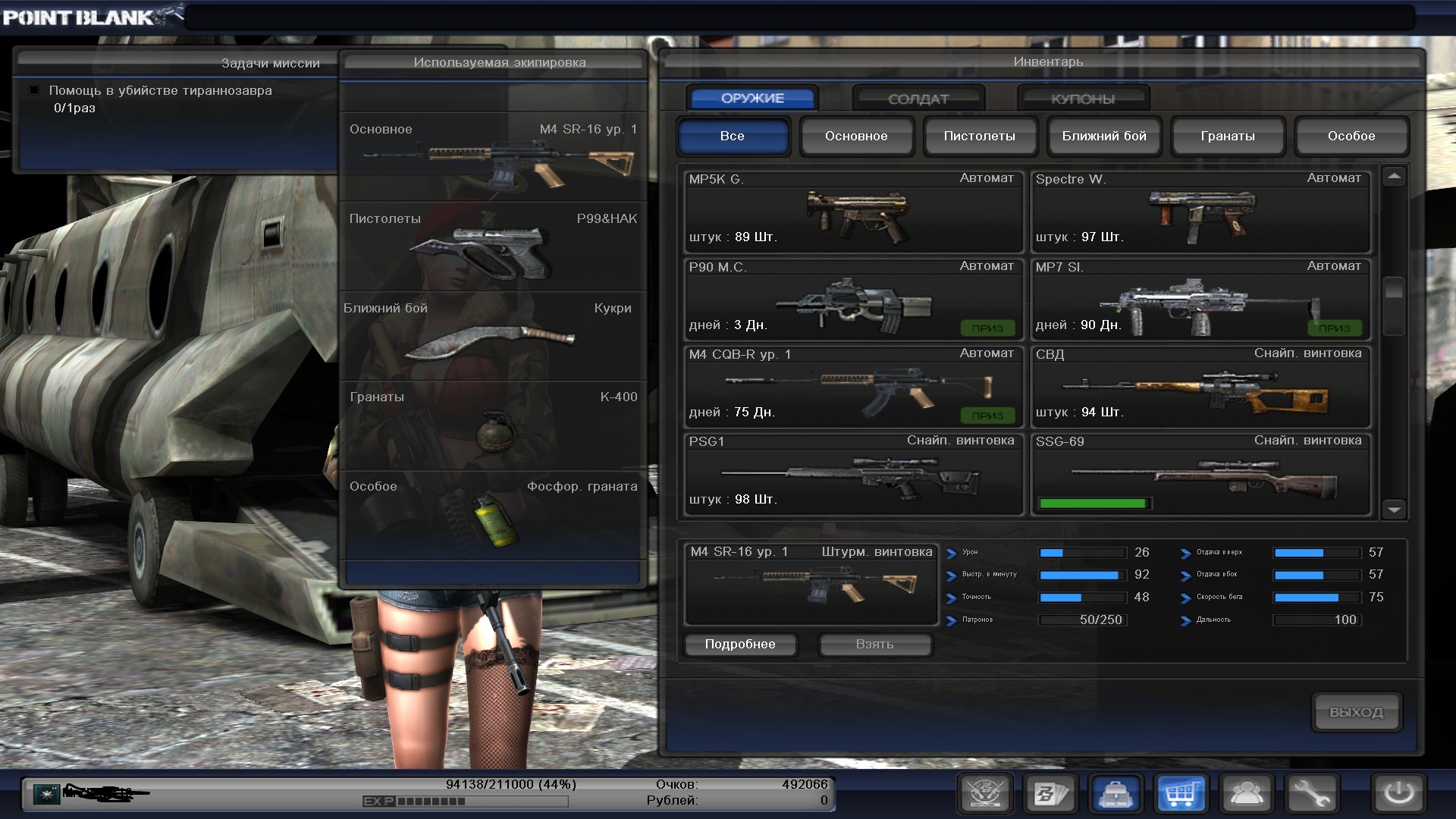Viewport: 1456px width, 819px height.
Task: Select the MP5K G. weapon card
Action: pyautogui.click(x=853, y=212)
